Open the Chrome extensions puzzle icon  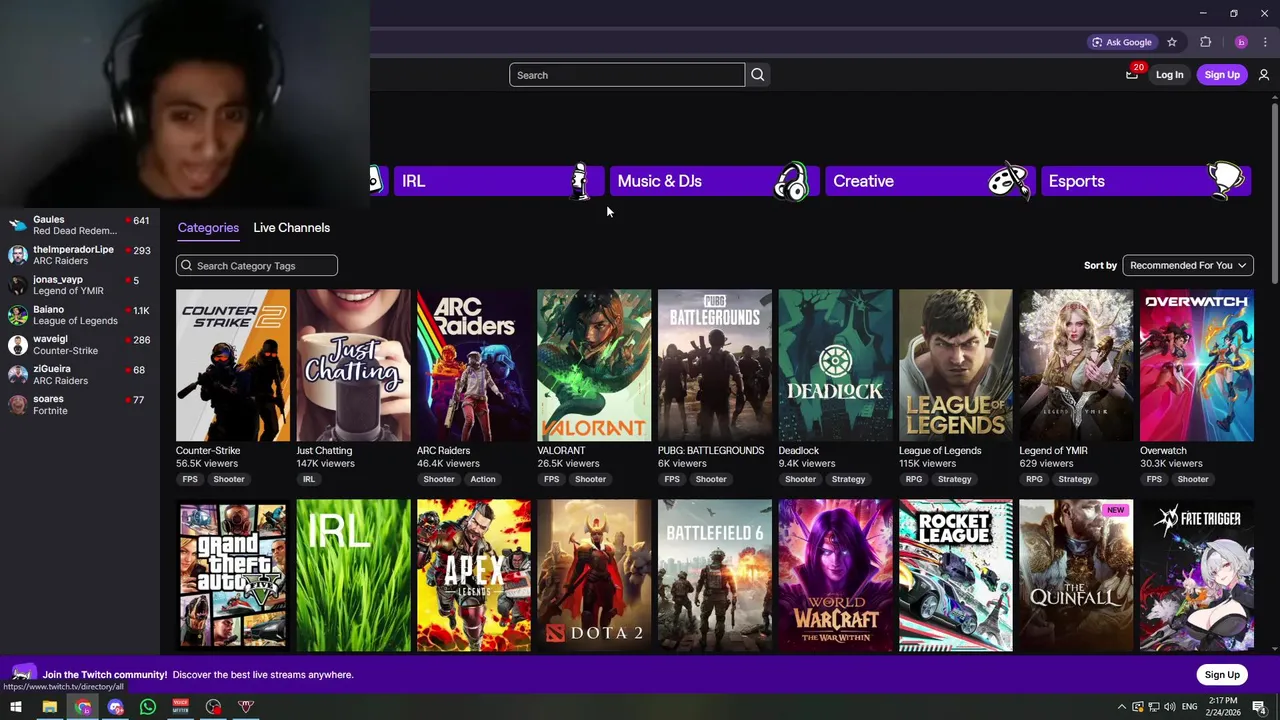(x=1205, y=42)
